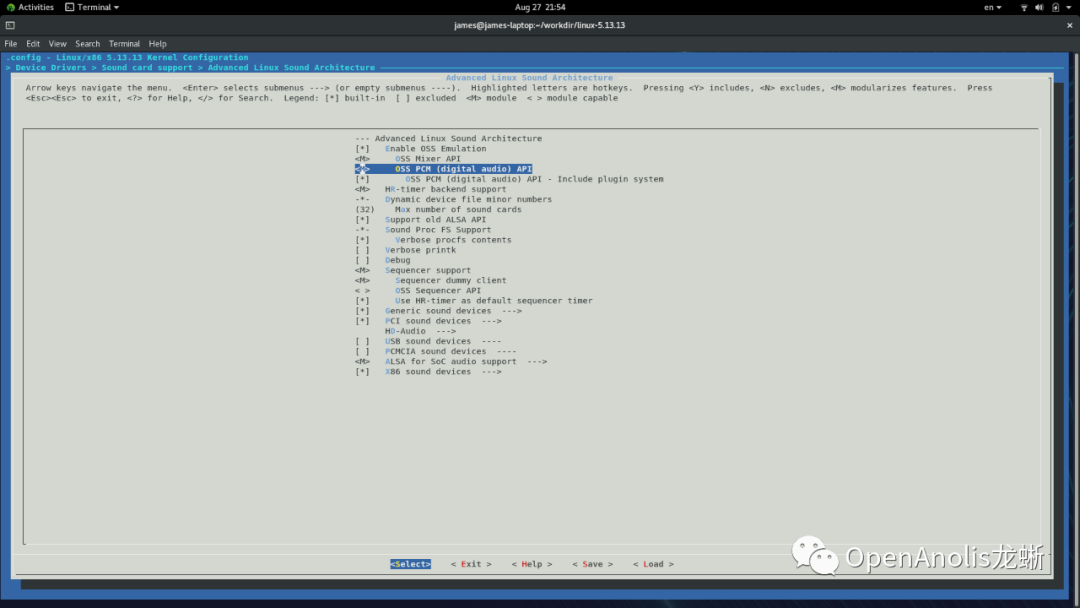
Task: Click Sound card support in the breadcrumb
Action: coord(147,67)
